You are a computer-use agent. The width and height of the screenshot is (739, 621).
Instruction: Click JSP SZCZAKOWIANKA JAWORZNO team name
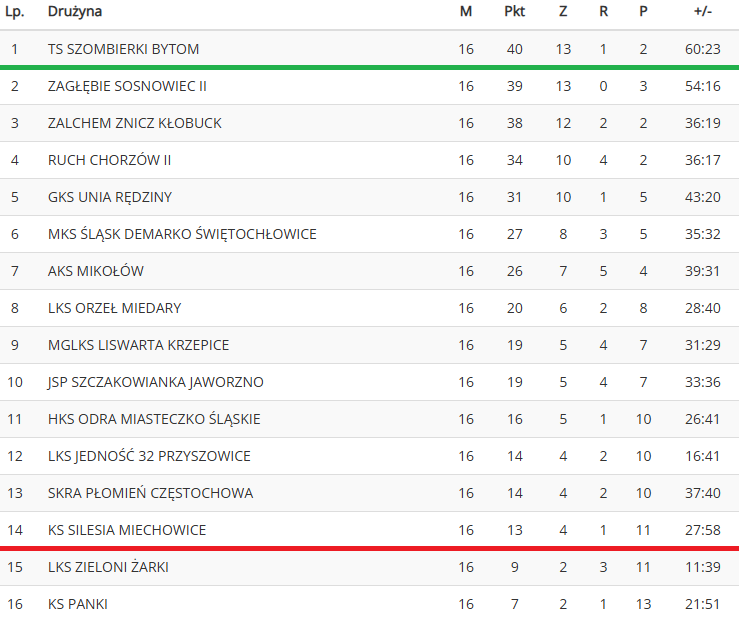[156, 382]
